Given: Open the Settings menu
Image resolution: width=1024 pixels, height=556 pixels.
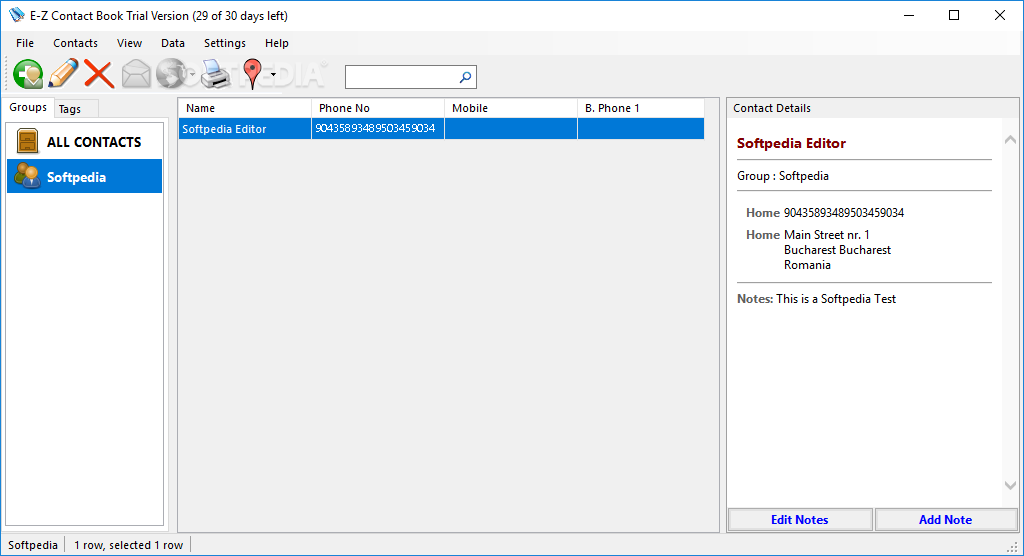Looking at the screenshot, I should pyautogui.click(x=225, y=43).
